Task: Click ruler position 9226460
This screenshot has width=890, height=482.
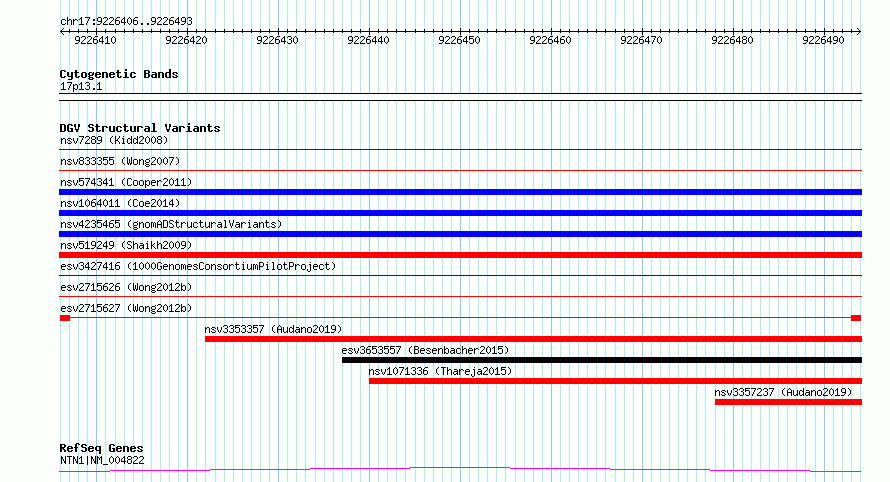Action: pyautogui.click(x=550, y=40)
